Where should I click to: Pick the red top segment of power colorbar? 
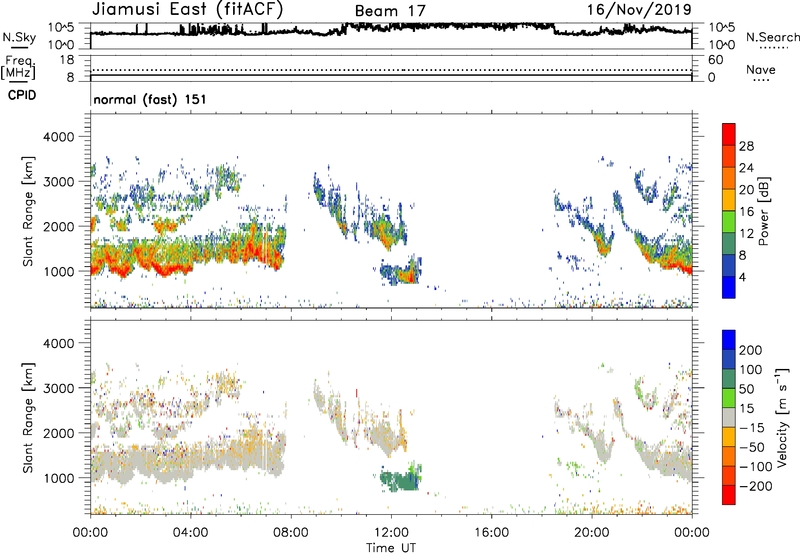[x=729, y=135]
